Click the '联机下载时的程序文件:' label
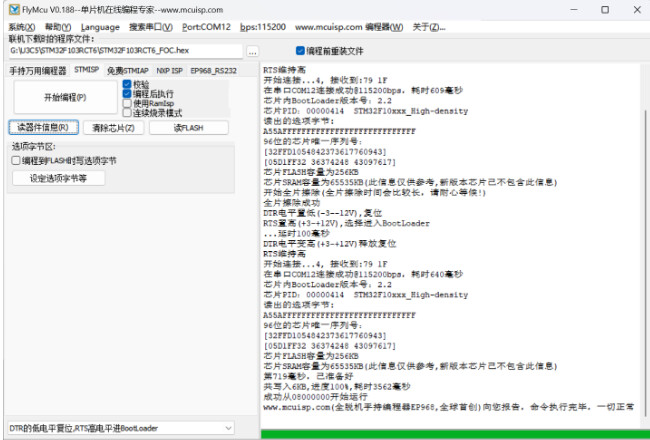This screenshot has height=440, width=650. coord(52,39)
